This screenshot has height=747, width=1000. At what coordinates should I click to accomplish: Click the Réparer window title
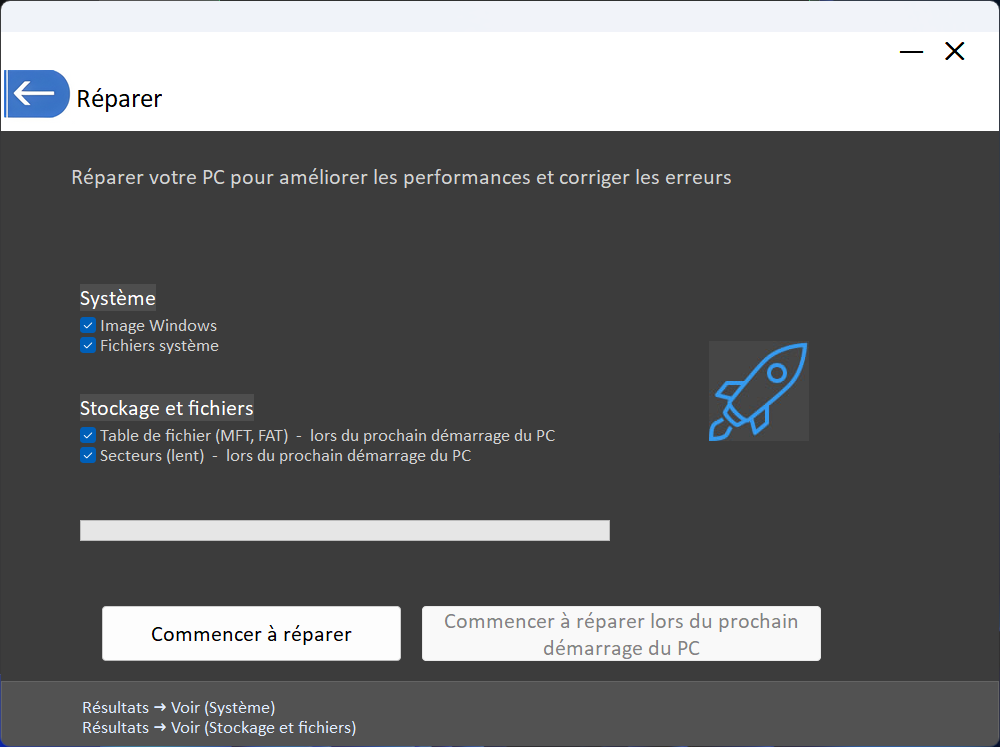[119, 98]
